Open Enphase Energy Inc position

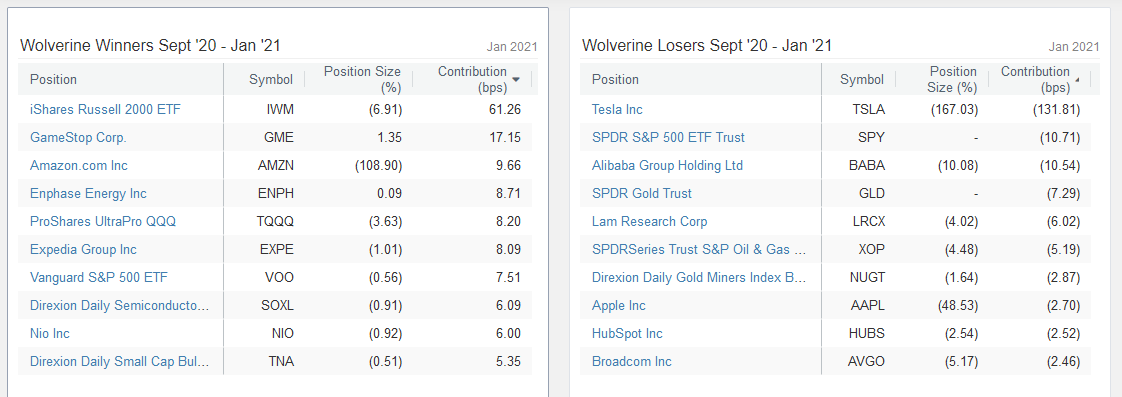(88, 193)
